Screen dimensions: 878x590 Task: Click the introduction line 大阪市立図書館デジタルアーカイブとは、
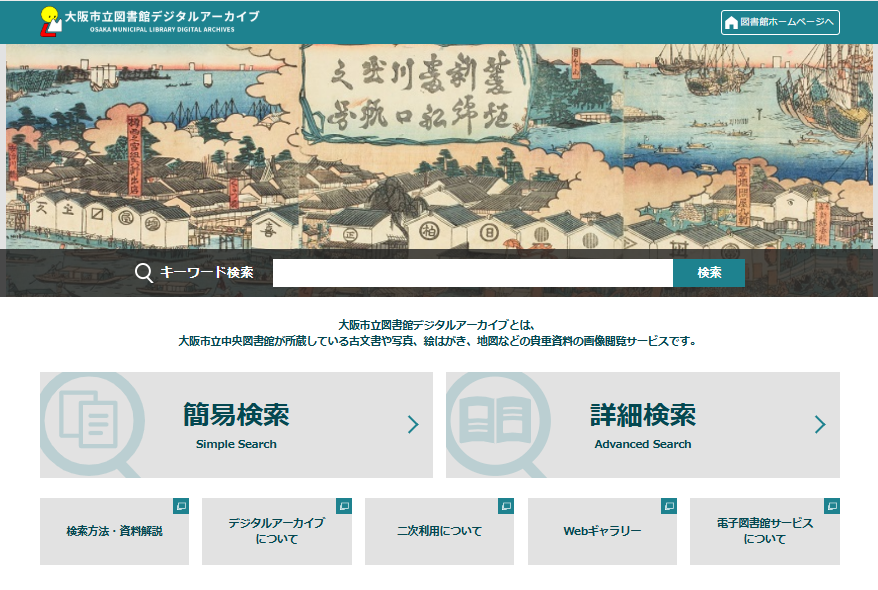pos(437,325)
